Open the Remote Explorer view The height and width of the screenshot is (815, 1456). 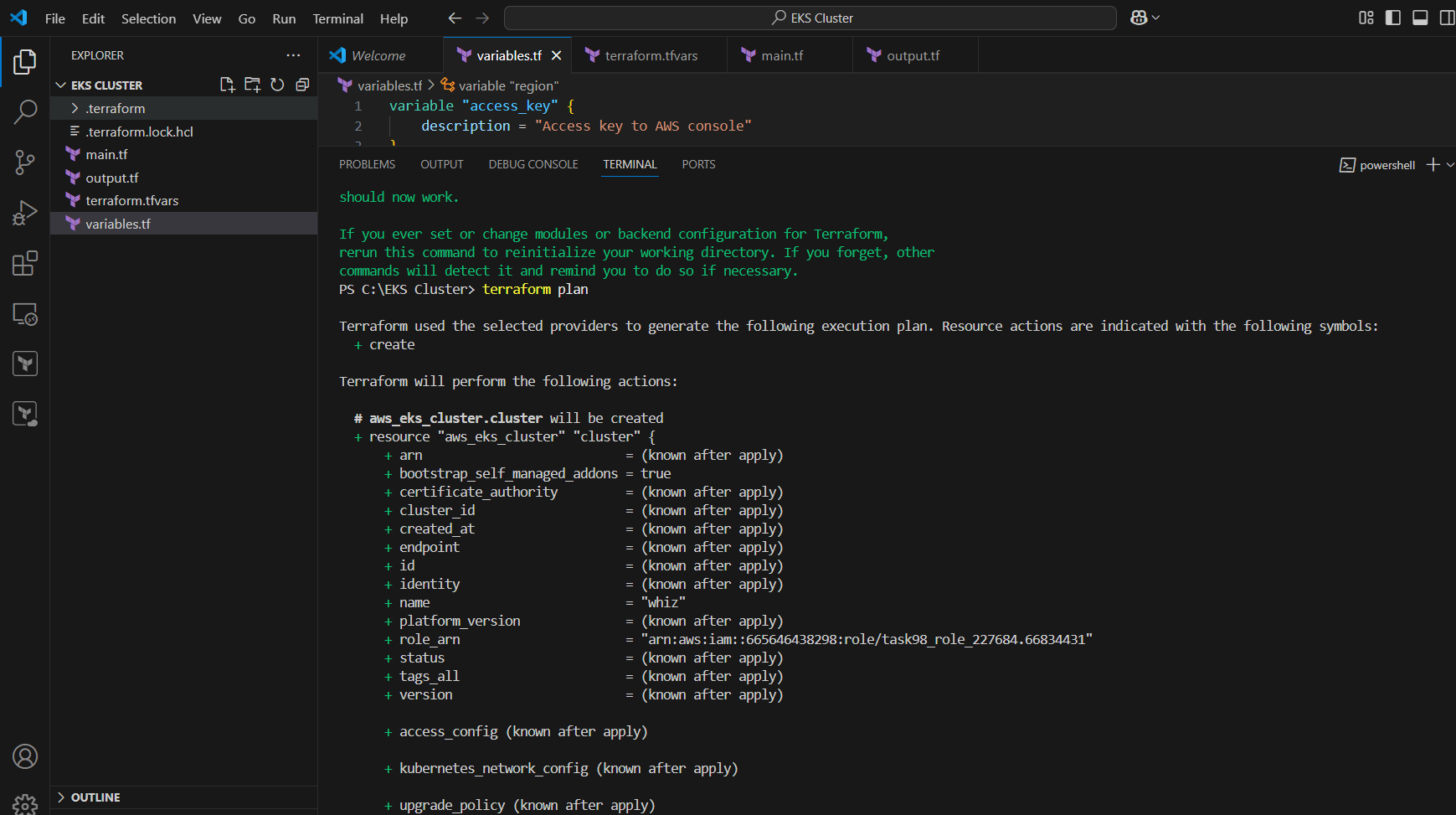point(25,314)
